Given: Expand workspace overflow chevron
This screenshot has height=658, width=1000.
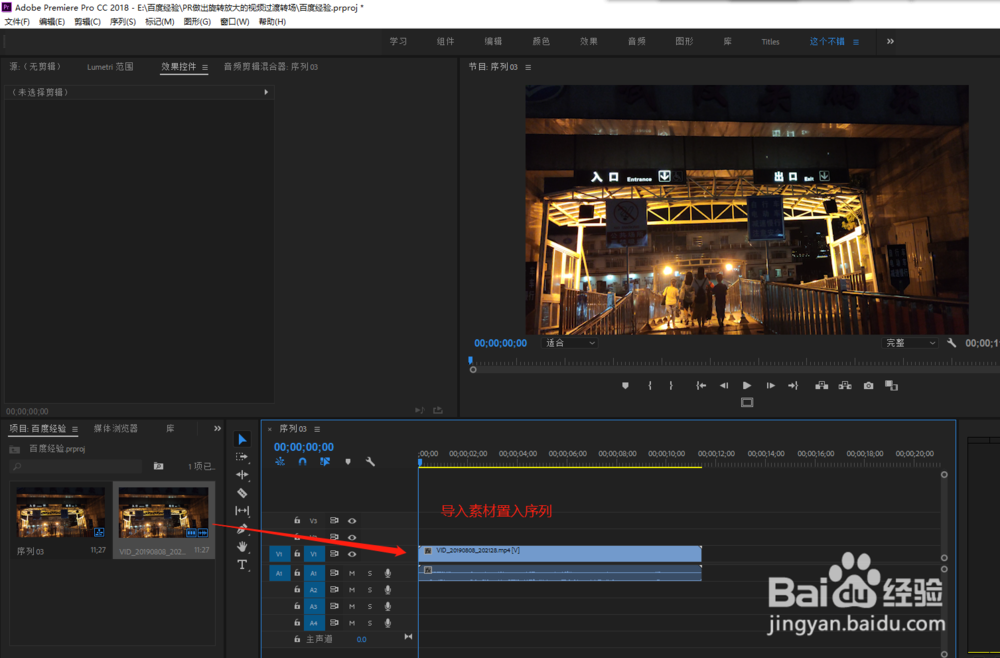Looking at the screenshot, I should (x=890, y=41).
